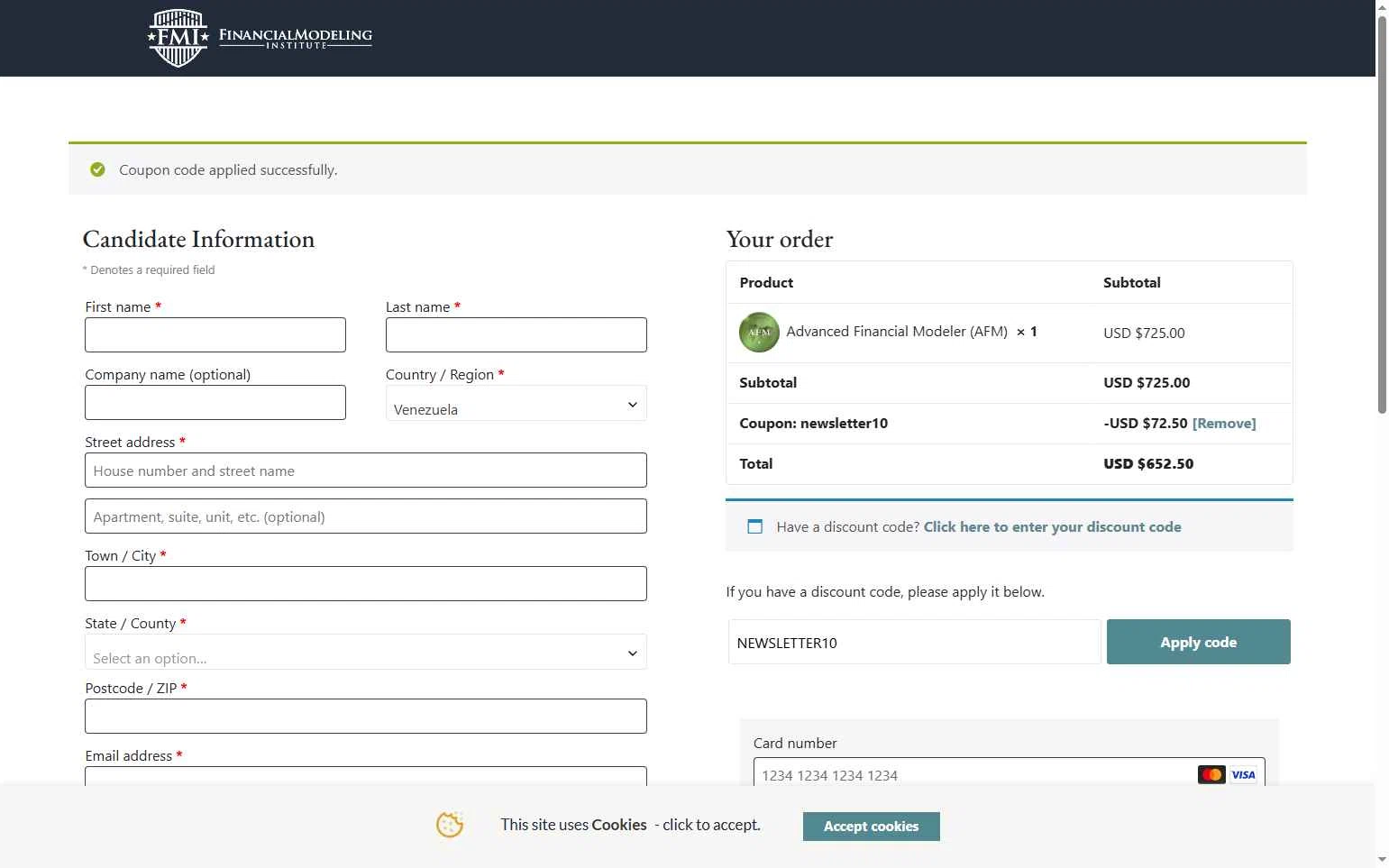The width and height of the screenshot is (1389, 868).
Task: Click the FMI Financial Modeling Institute logo
Action: [x=260, y=38]
